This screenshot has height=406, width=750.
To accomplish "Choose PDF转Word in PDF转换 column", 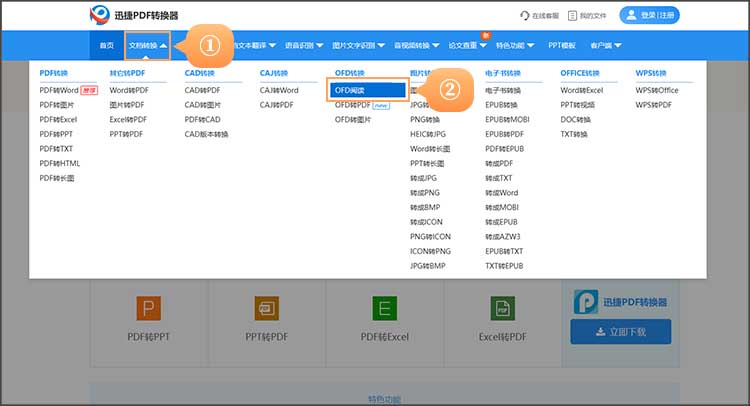I will tap(59, 90).
